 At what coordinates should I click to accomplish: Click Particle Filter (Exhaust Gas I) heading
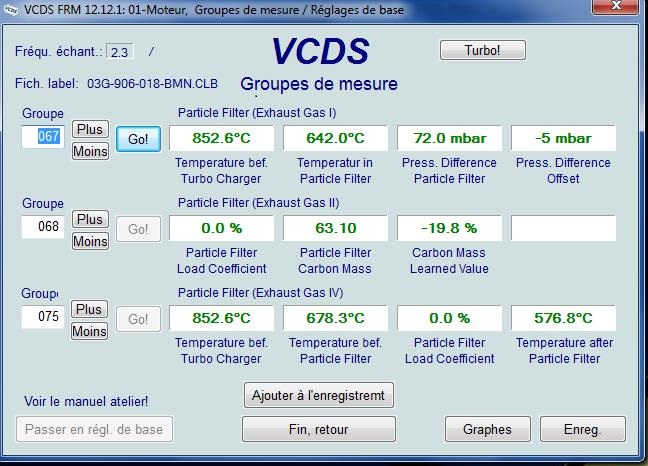(x=257, y=113)
